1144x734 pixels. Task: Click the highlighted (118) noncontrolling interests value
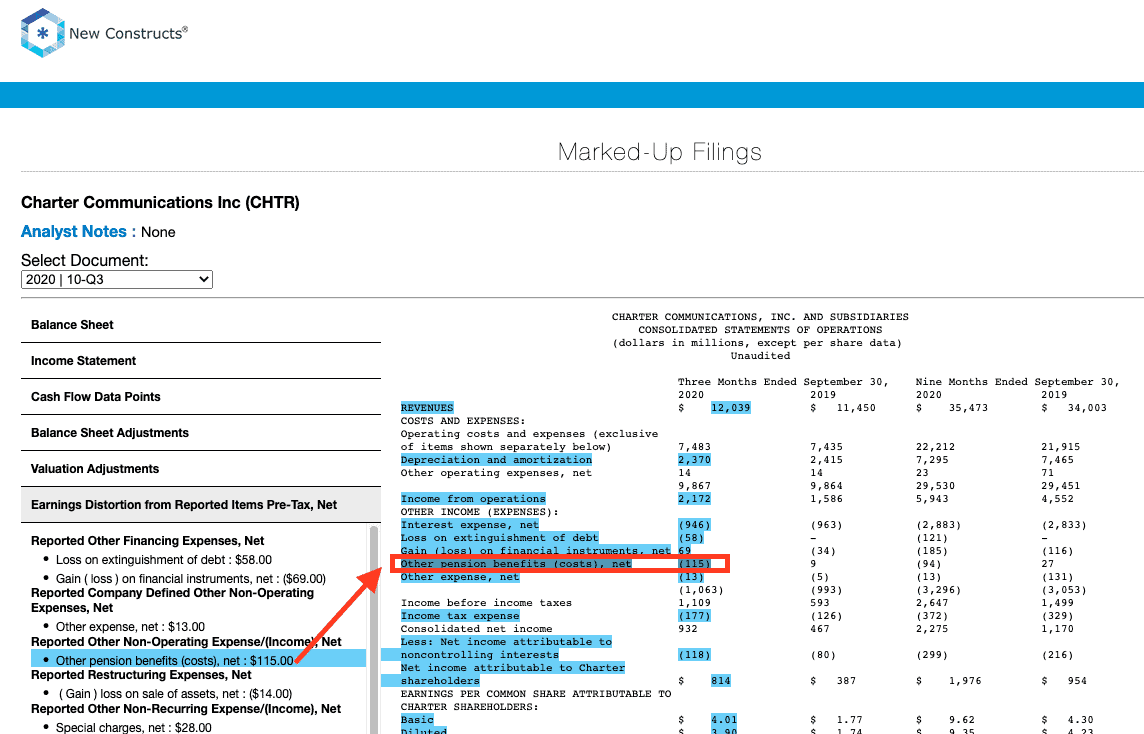click(x=694, y=654)
